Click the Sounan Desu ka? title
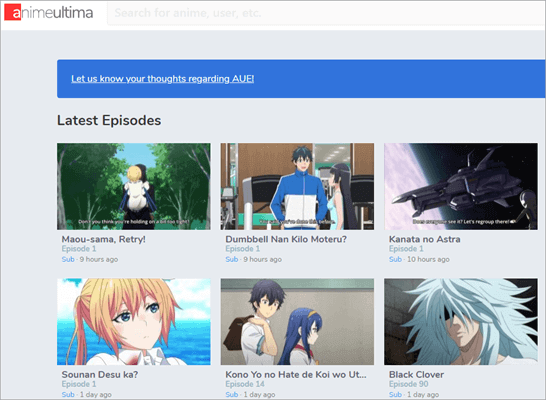Screen dimensions: 546x400 point(100,375)
